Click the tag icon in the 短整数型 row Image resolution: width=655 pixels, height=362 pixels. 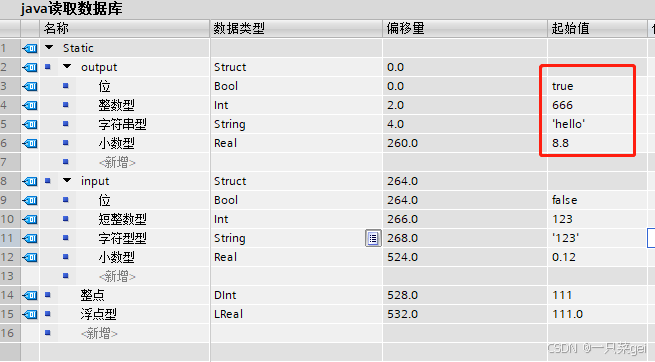pyautogui.click(x=30, y=219)
